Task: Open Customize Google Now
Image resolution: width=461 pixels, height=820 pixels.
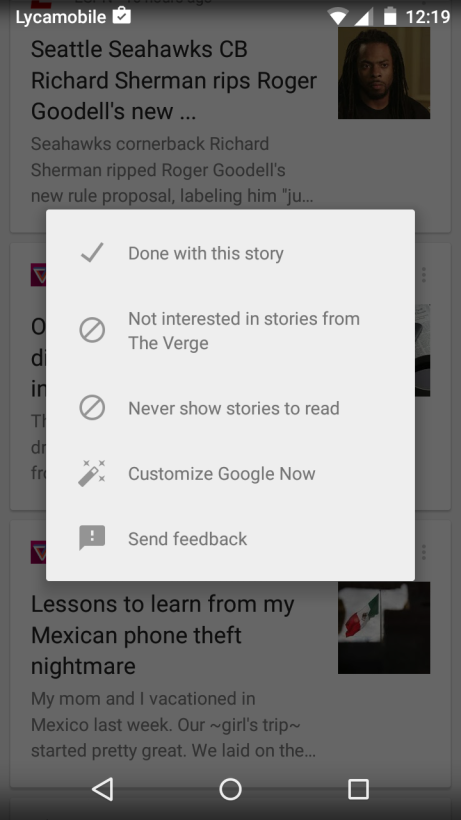Action: [230, 473]
